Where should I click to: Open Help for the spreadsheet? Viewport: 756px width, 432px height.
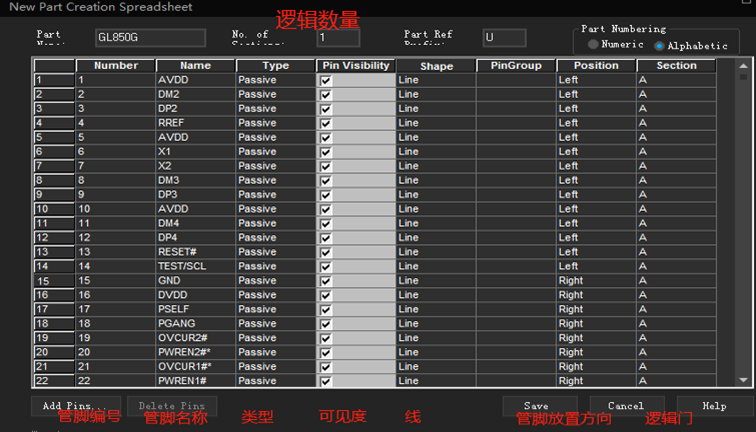pyautogui.click(x=714, y=406)
